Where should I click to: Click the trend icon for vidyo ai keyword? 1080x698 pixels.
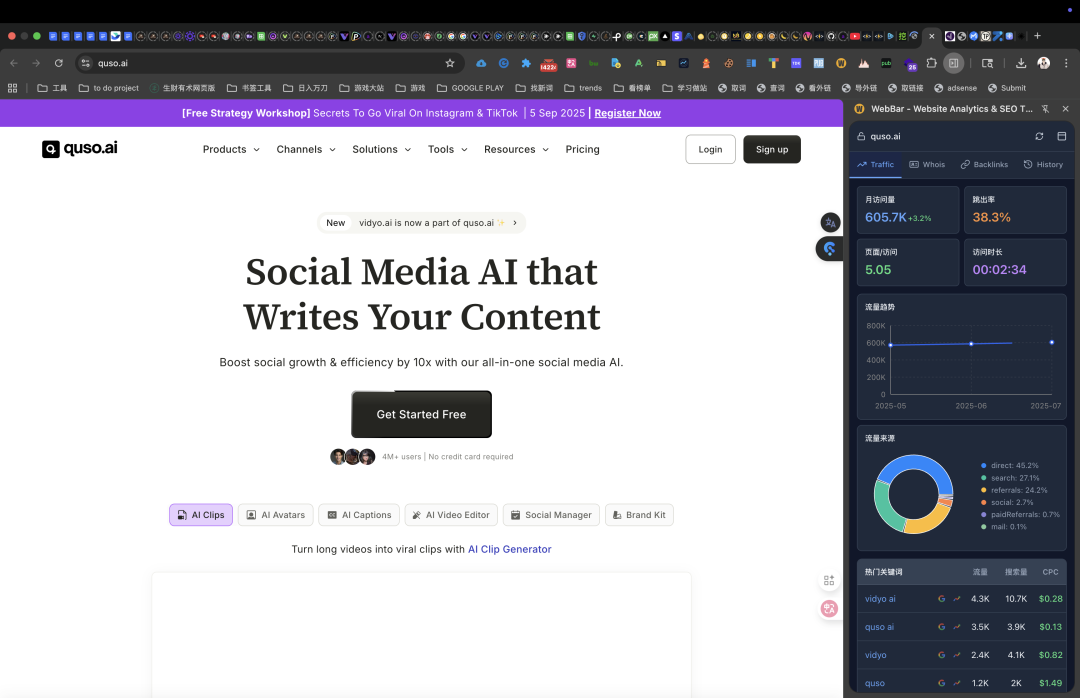957,599
